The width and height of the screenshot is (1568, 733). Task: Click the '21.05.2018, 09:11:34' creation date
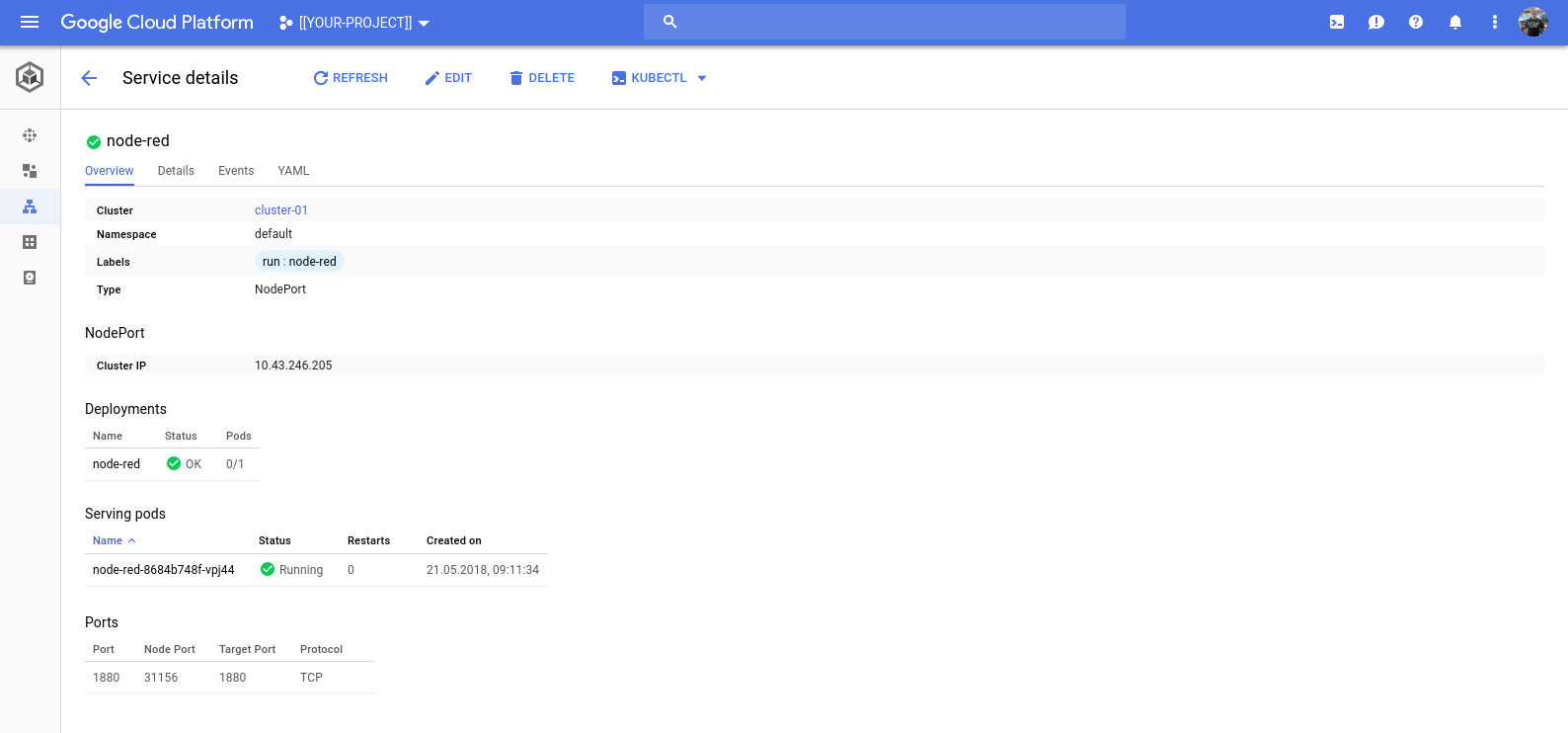483,570
